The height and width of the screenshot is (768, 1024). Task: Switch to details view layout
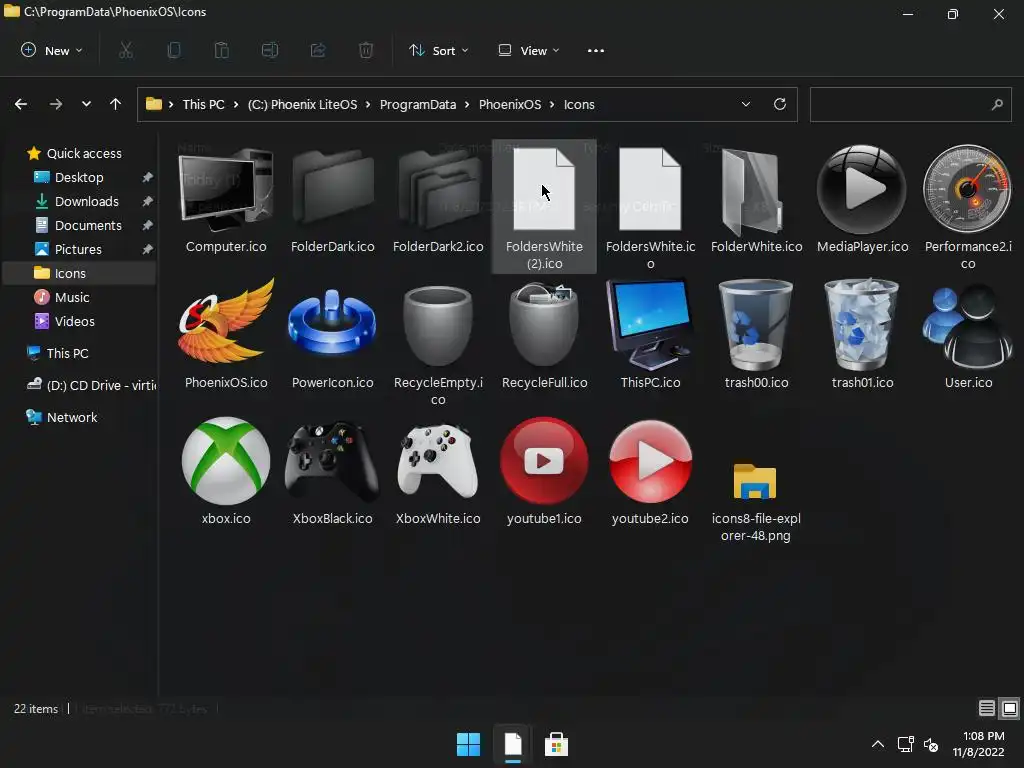click(x=987, y=708)
